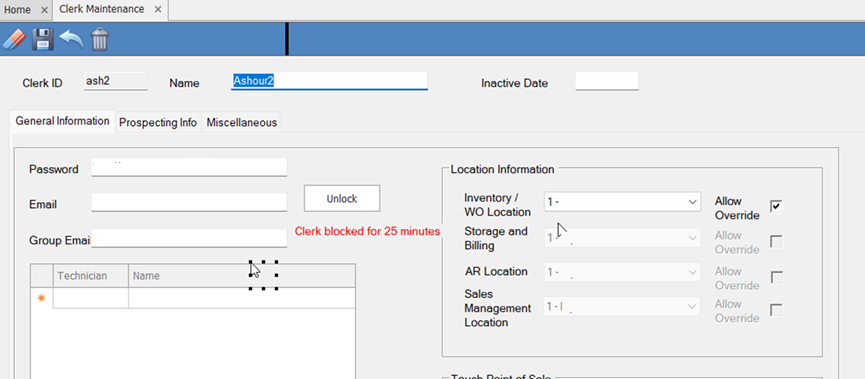Image resolution: width=865 pixels, height=379 pixels.
Task: Close the Clerk Maintenance tab
Action: coord(158,9)
